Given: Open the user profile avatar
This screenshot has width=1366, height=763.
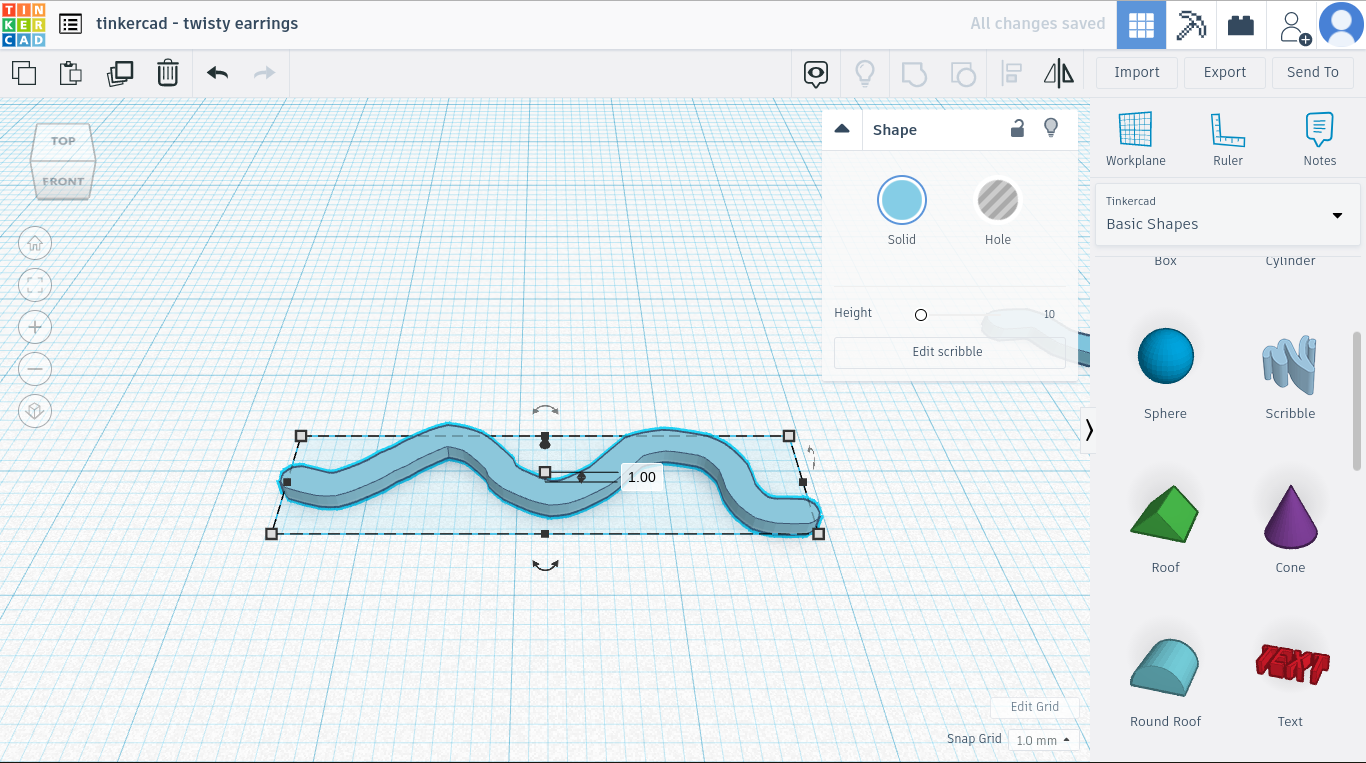Looking at the screenshot, I should [x=1341, y=25].
